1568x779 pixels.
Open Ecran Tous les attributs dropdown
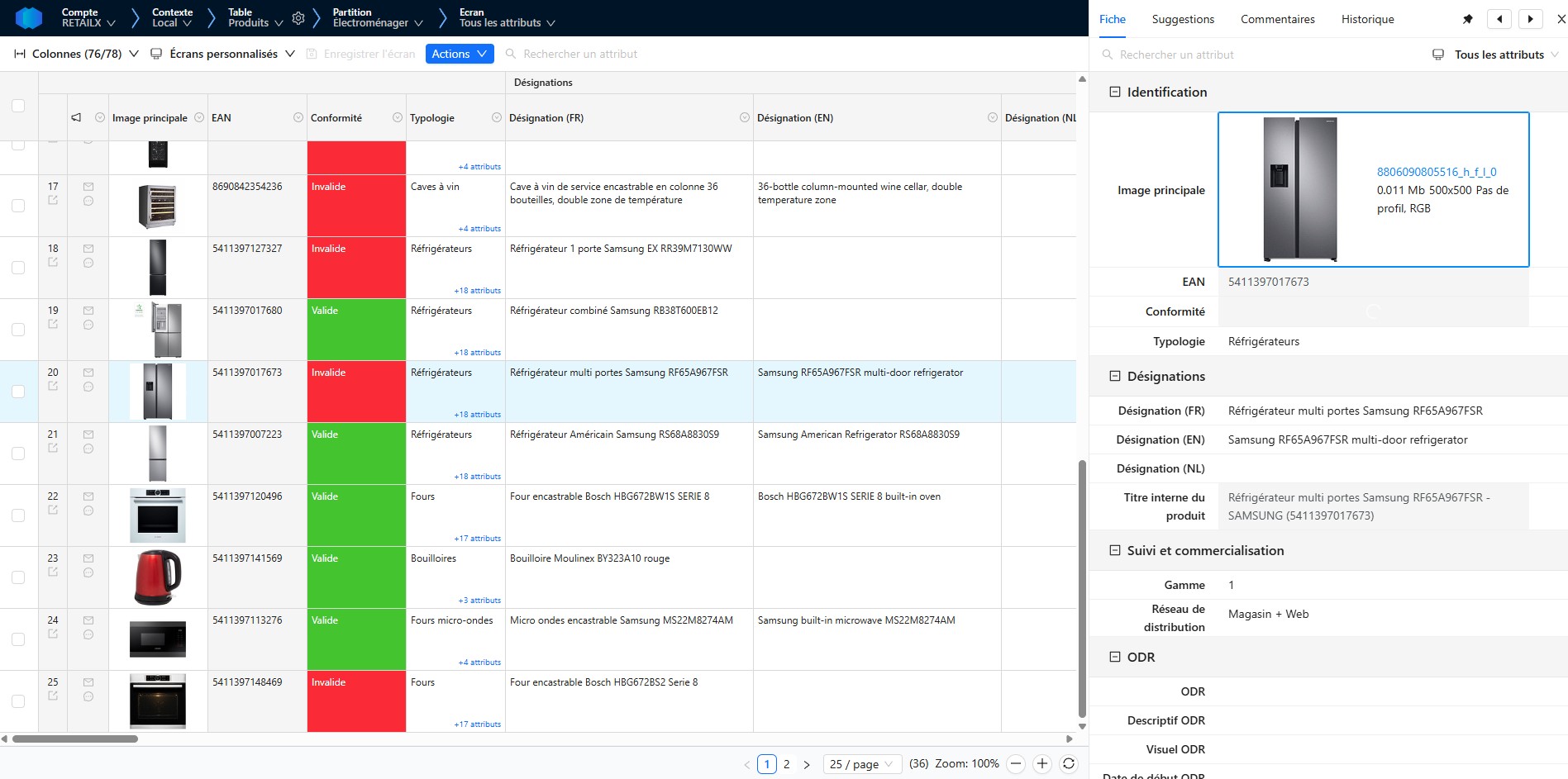pyautogui.click(x=507, y=17)
